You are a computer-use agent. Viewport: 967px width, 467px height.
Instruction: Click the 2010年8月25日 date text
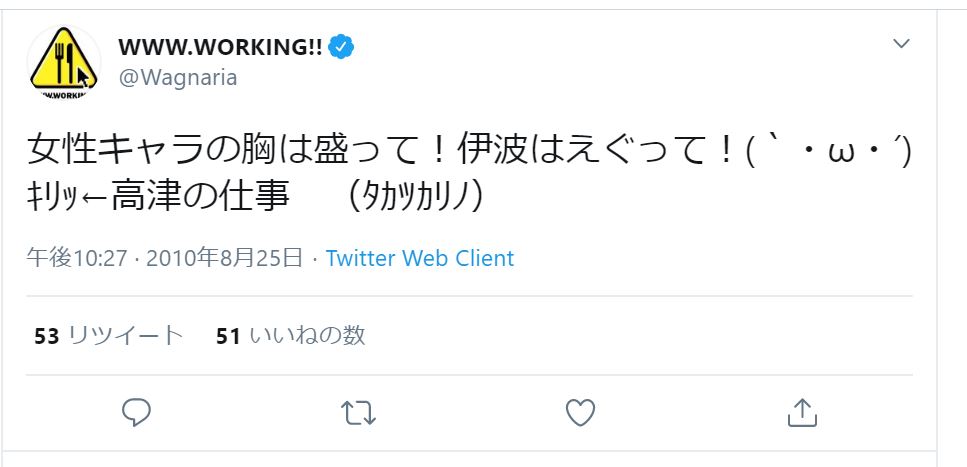point(224,258)
